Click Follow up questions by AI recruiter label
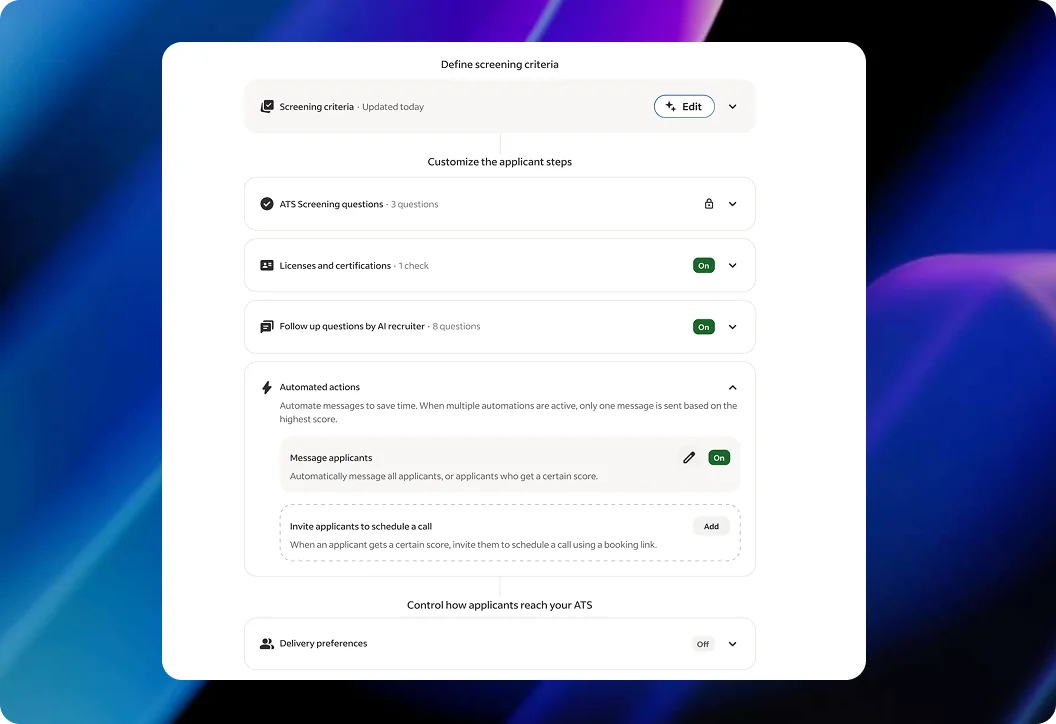Screen dimensions: 1056x724 coord(352,326)
